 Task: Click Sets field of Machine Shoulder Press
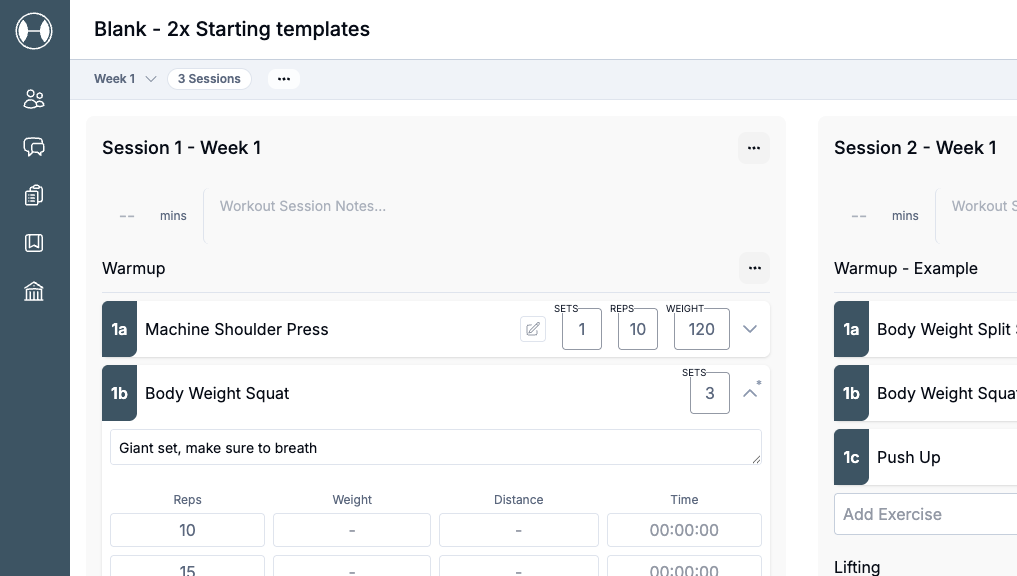point(582,329)
